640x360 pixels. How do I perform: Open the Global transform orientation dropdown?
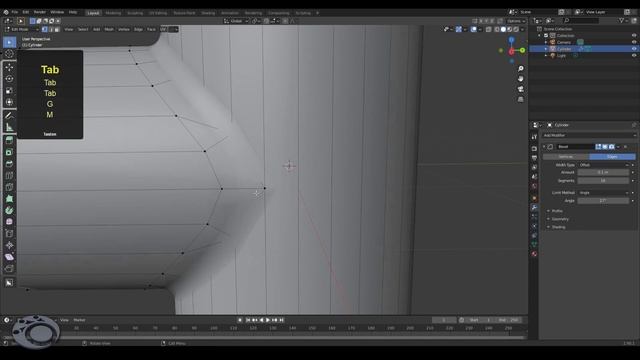tap(236, 21)
